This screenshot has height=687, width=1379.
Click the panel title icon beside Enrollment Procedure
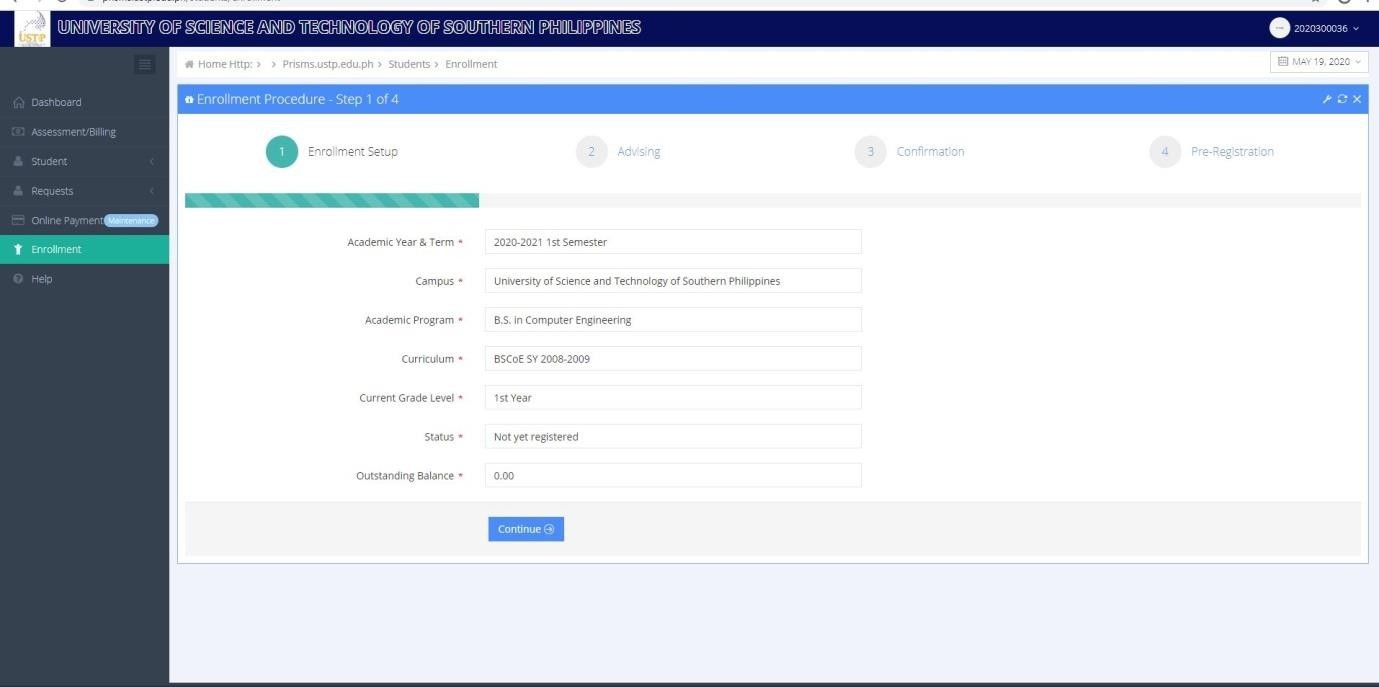(190, 99)
